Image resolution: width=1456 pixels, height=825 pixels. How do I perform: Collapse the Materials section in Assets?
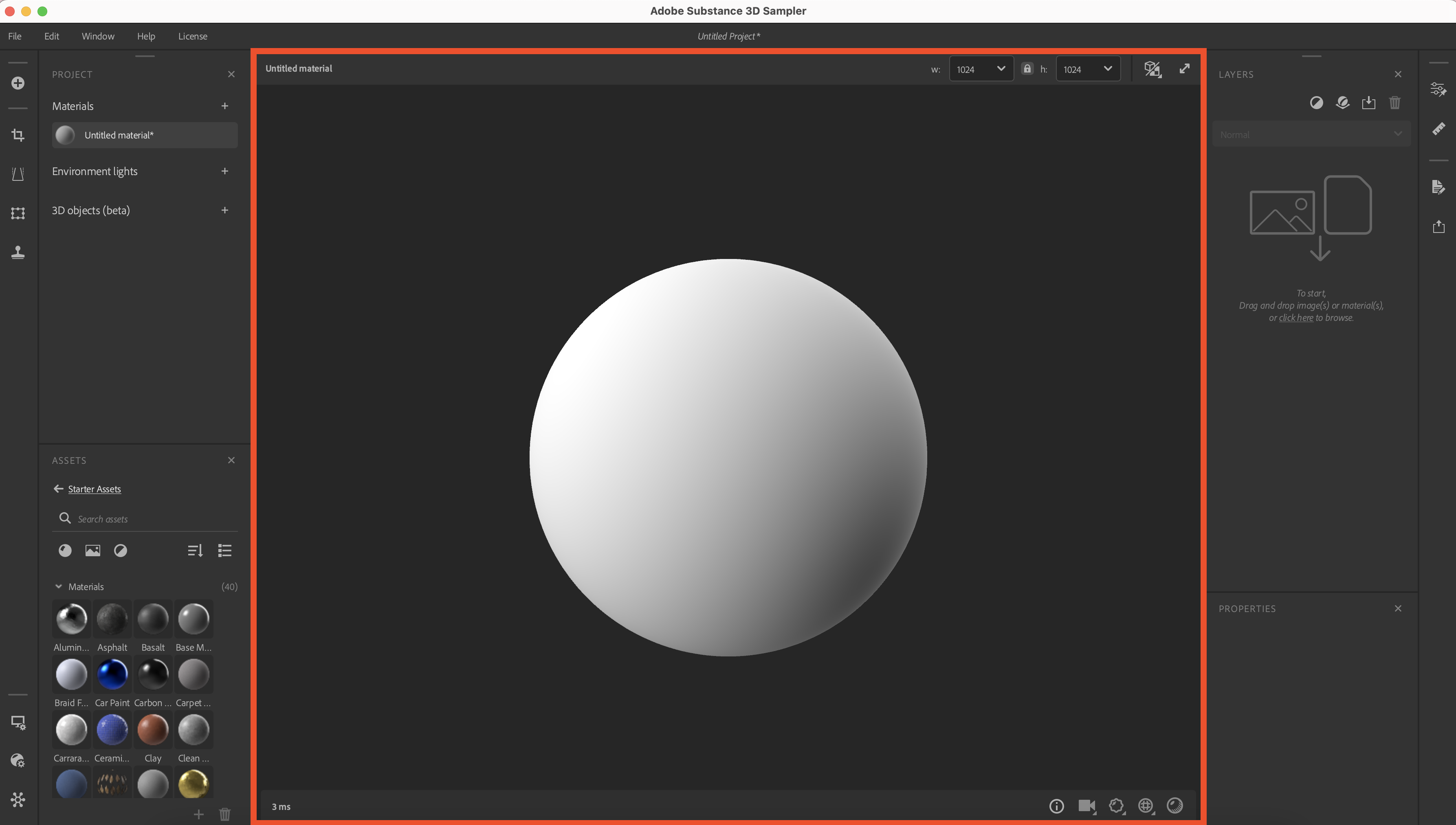click(58, 586)
